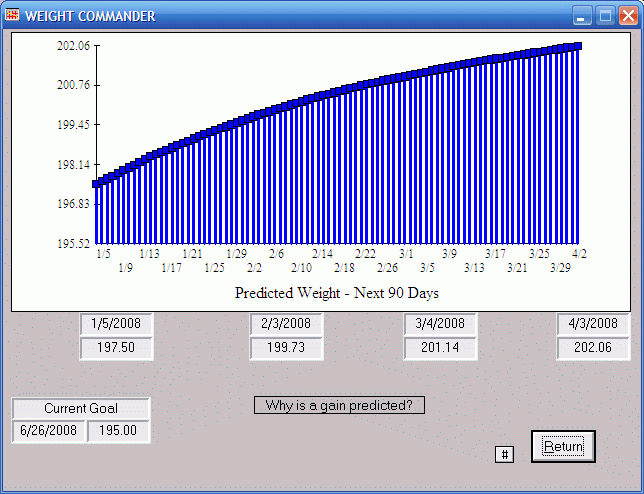Select the 4/3/2008 date field
This screenshot has height=494, width=644.
(x=594, y=324)
